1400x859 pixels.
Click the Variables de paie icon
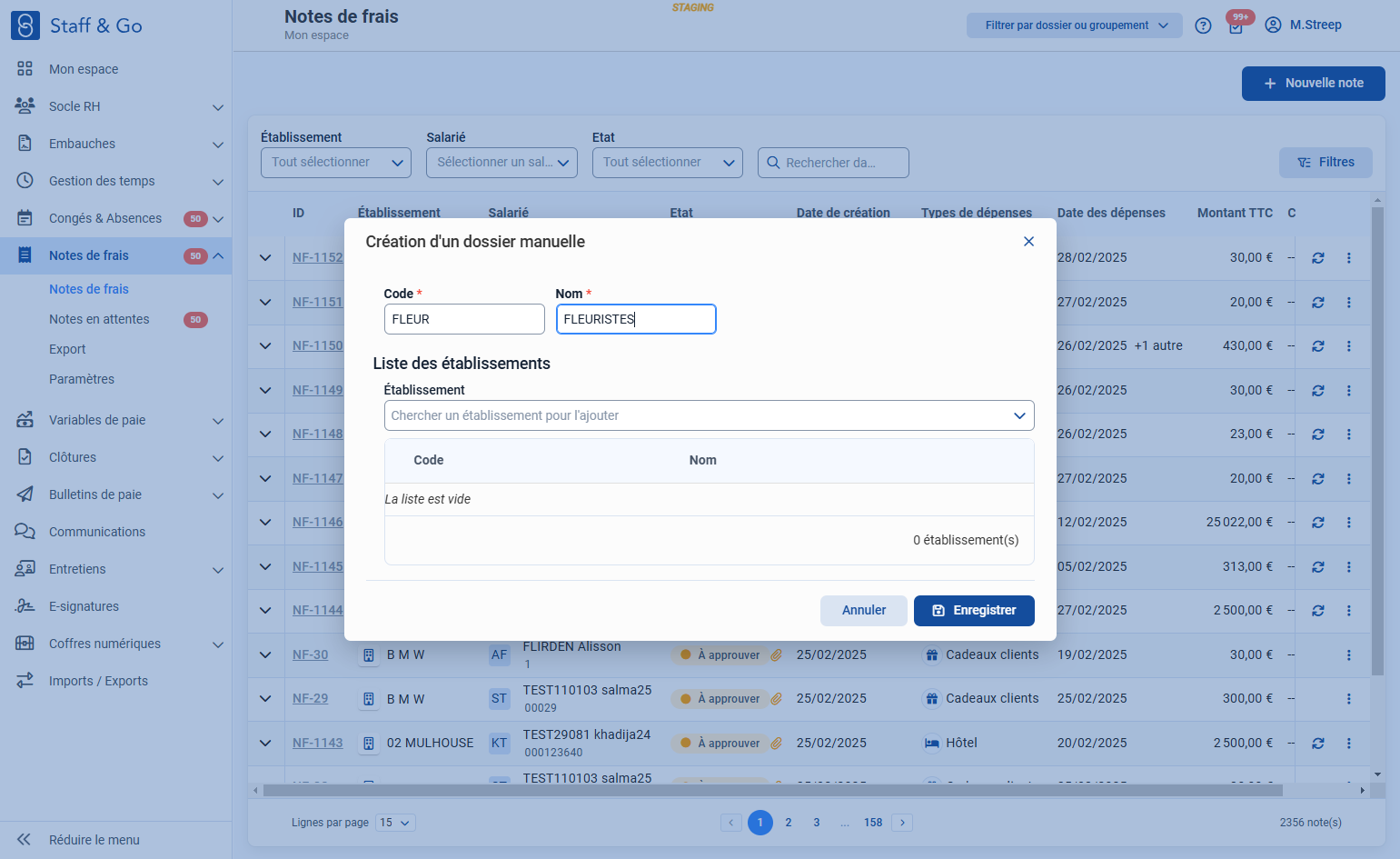point(25,420)
